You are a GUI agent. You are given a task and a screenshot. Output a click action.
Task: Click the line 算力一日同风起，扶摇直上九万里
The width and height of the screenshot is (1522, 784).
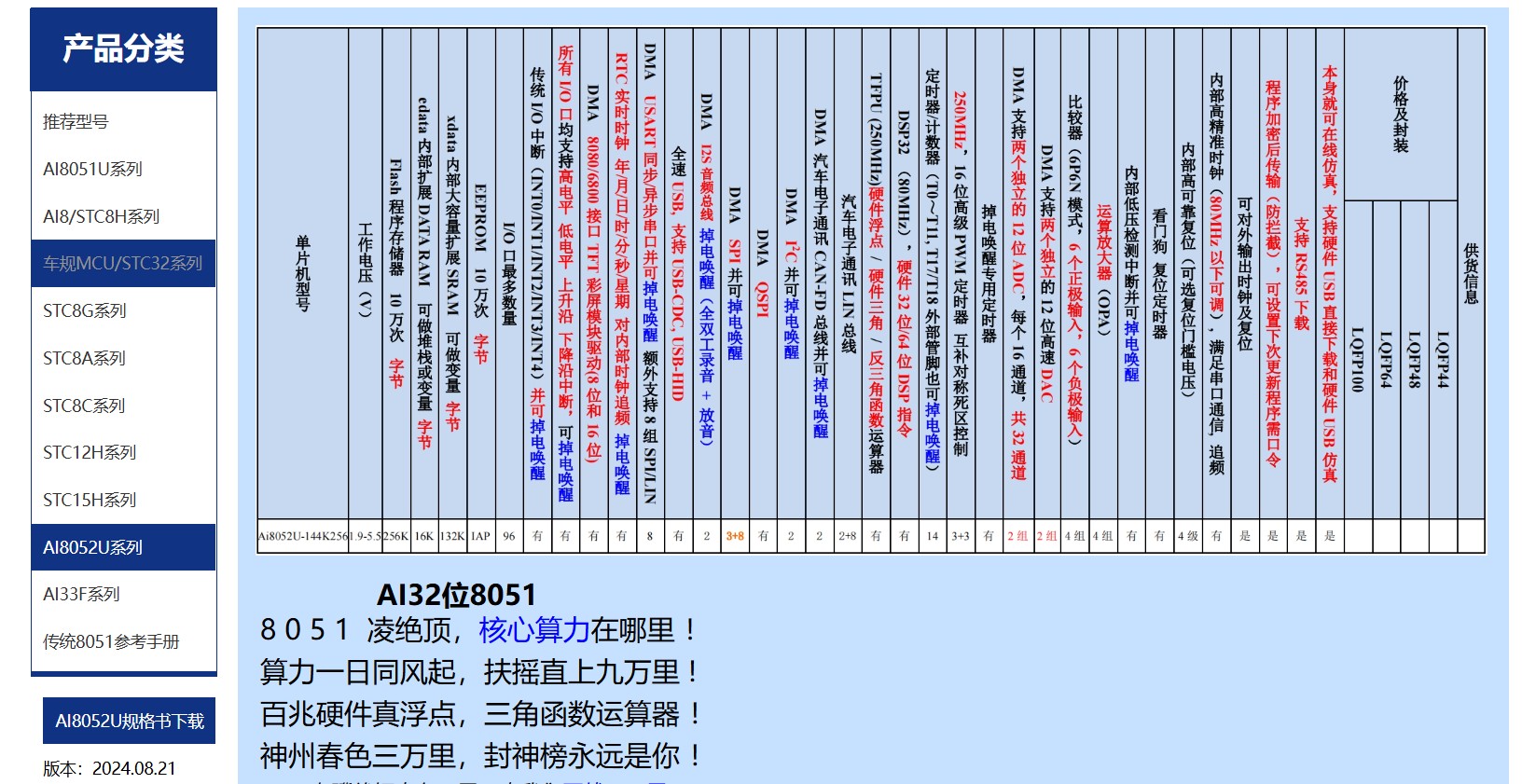coord(480,672)
